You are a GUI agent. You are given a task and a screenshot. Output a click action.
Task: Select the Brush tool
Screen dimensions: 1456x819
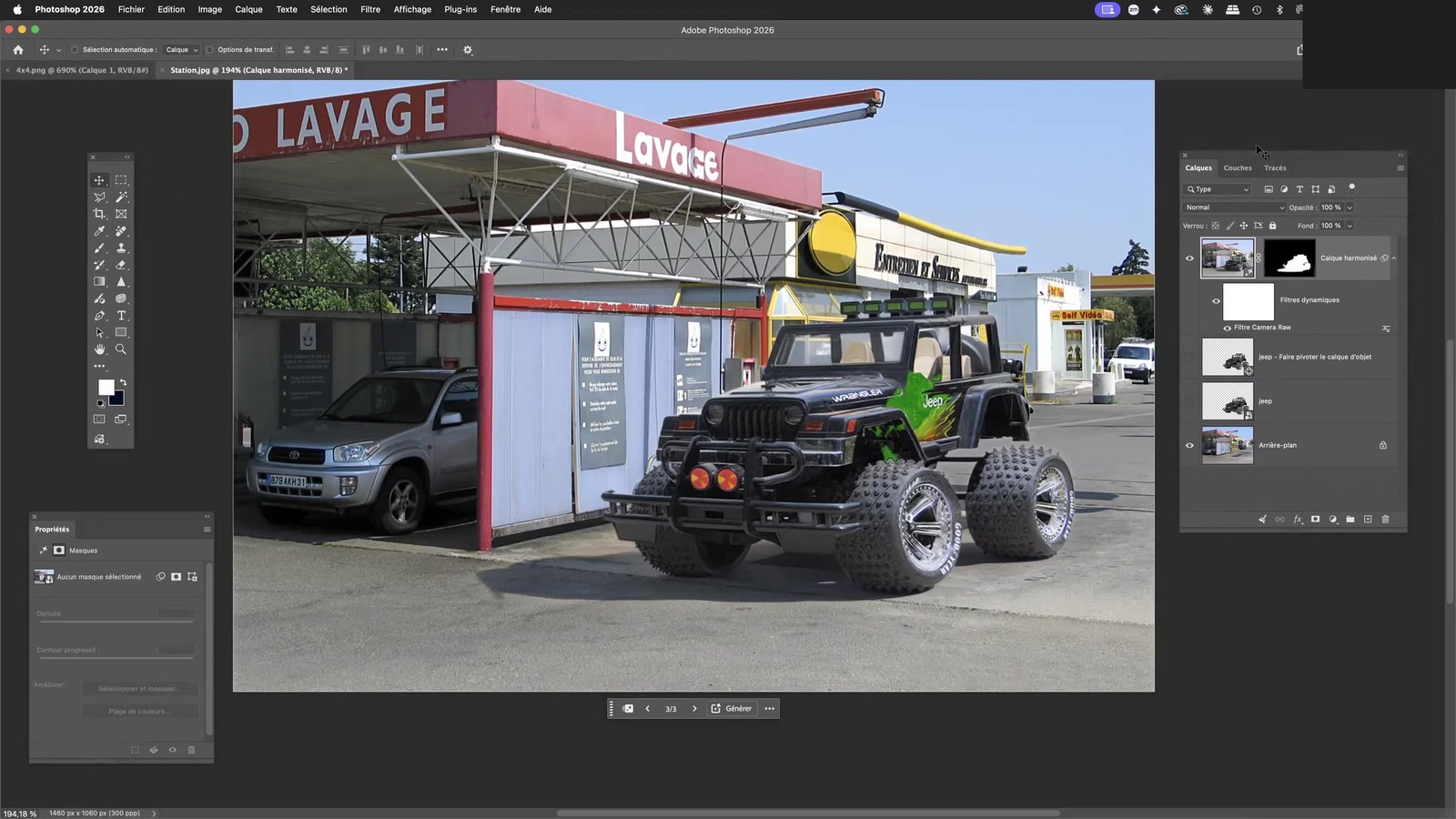click(x=99, y=248)
